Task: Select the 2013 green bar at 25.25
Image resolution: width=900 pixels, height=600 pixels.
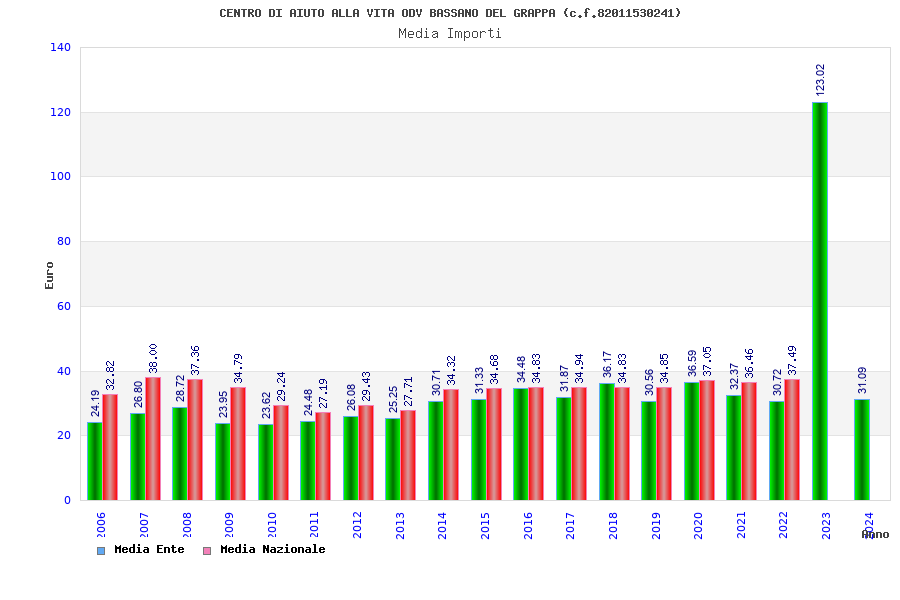Action: 393,459
